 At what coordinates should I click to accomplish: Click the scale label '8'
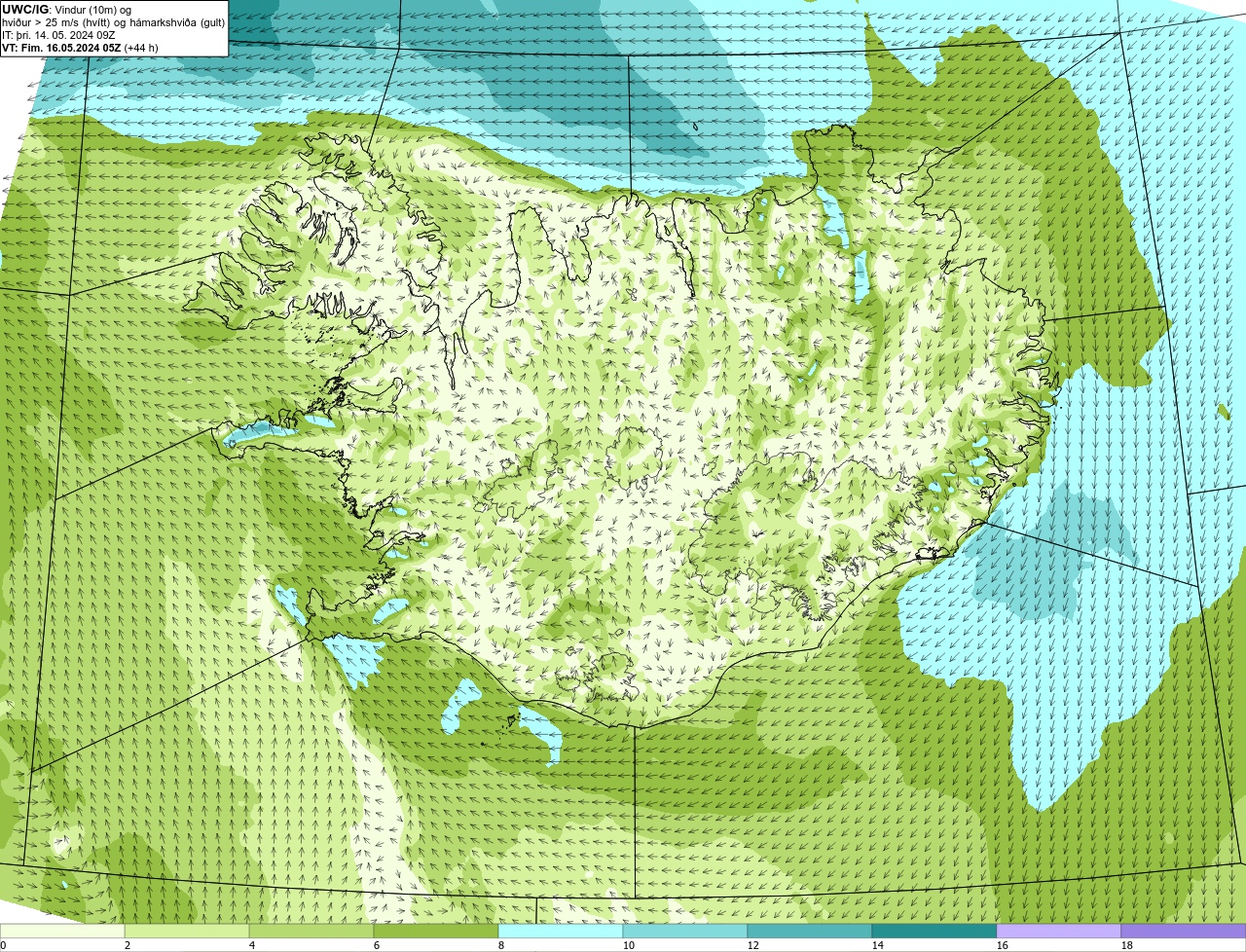[501, 945]
